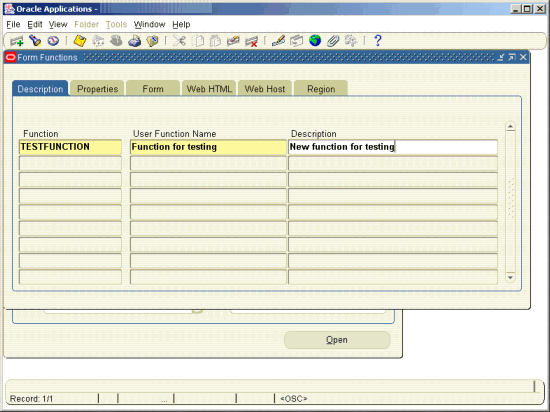Select the Description tab

click(40, 89)
